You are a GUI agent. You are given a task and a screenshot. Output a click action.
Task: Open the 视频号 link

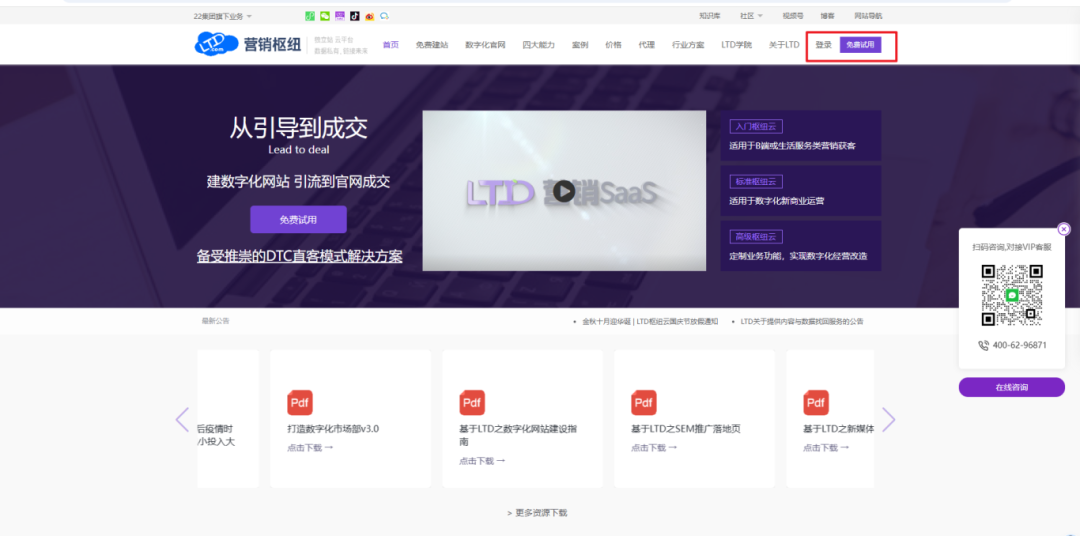pyautogui.click(x=793, y=16)
